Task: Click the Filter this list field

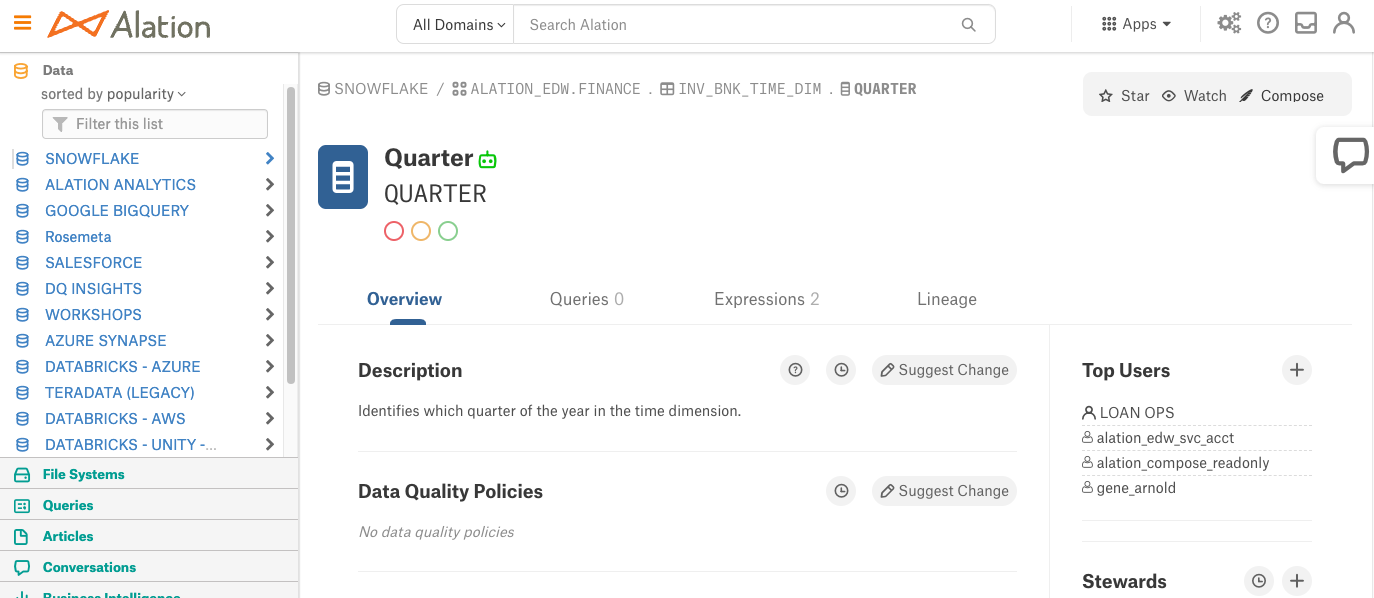Action: [155, 124]
